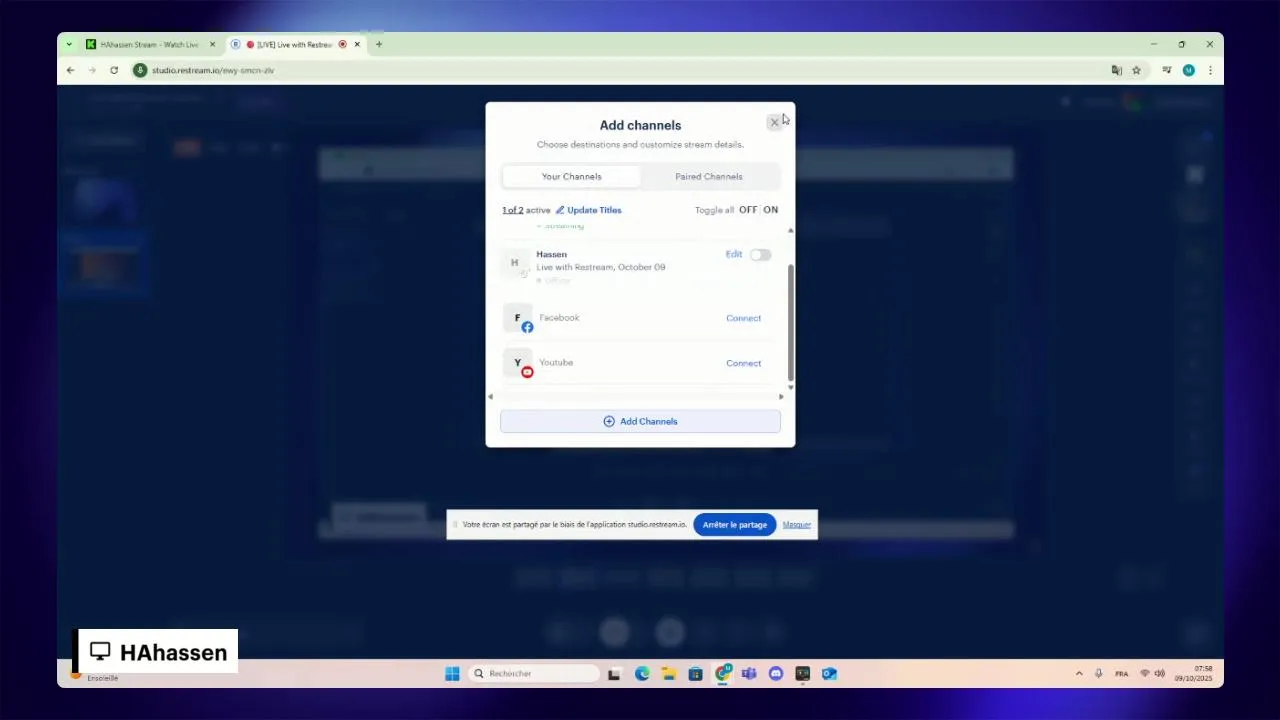Click the Youtube channel avatar icon
This screenshot has height=720, width=1280.
point(518,363)
